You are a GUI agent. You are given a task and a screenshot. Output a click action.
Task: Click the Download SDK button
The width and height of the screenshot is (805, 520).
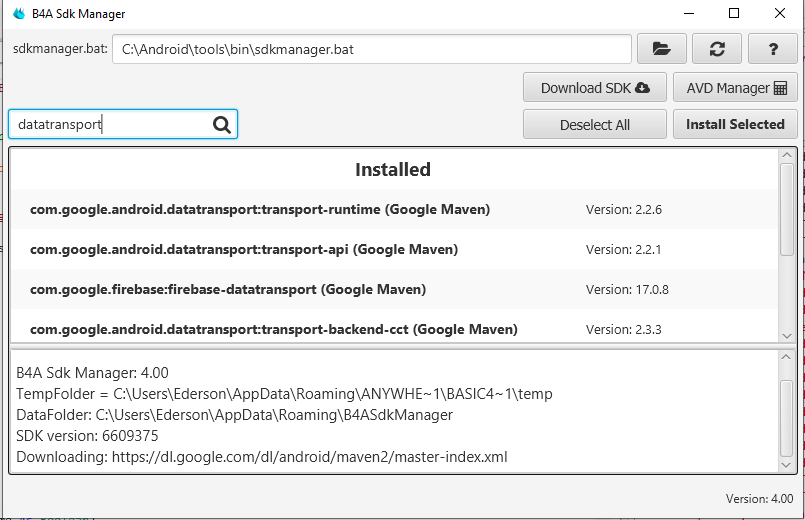pos(594,88)
